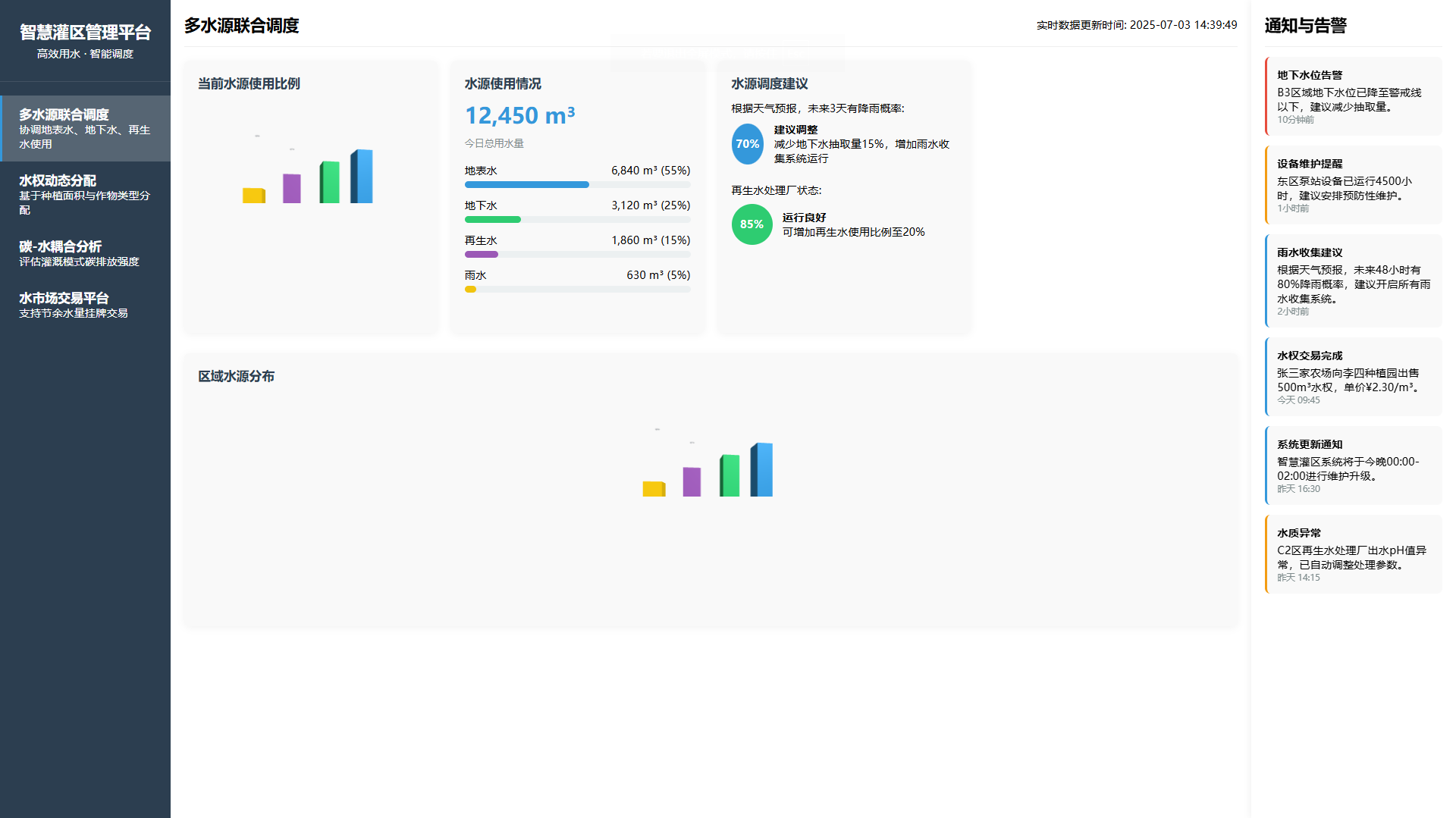Open the 水权交易完成 notification card
This screenshot has height=818, width=1456.
[1353, 377]
